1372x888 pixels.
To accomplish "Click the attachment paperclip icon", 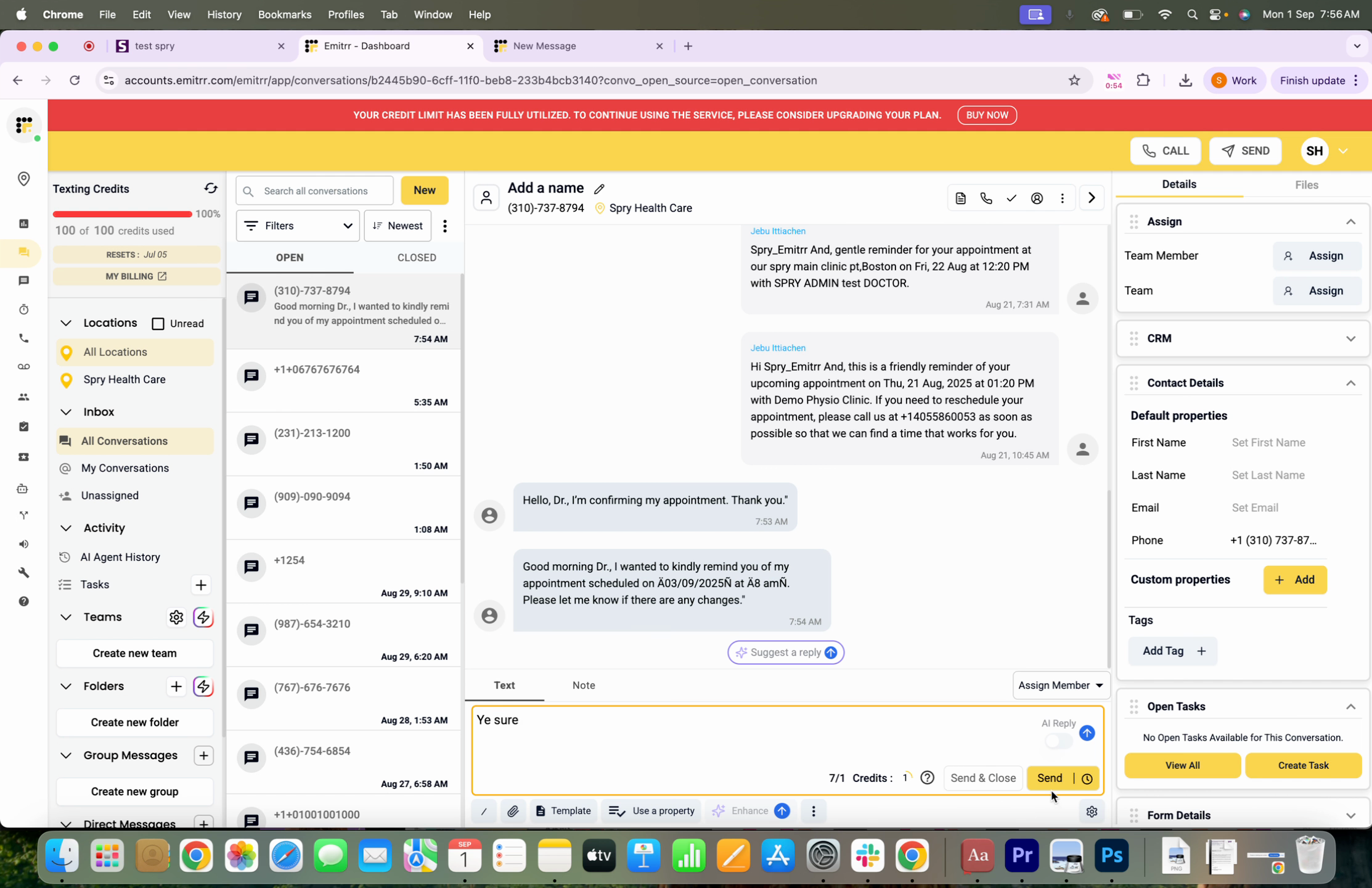I will pyautogui.click(x=513, y=811).
